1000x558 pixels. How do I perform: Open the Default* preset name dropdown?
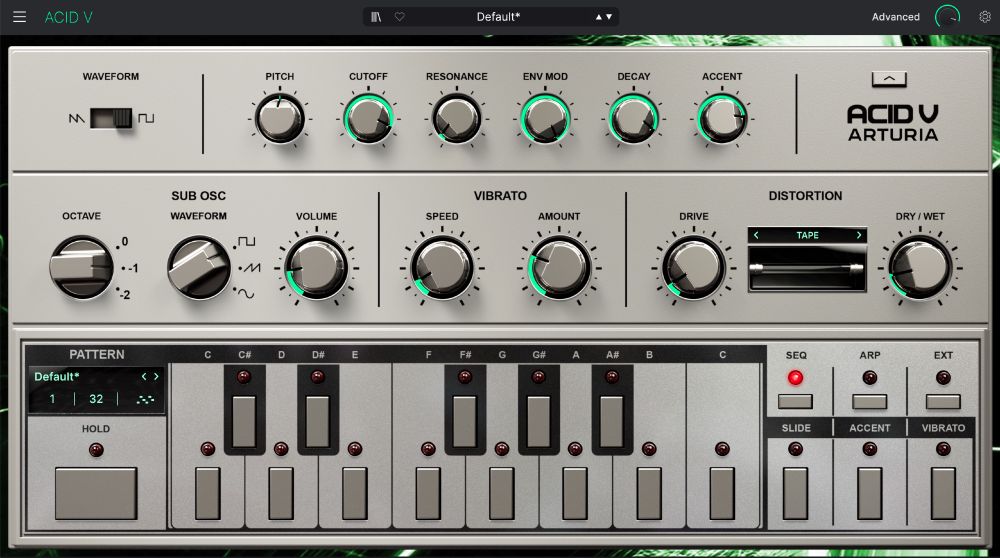coord(498,17)
